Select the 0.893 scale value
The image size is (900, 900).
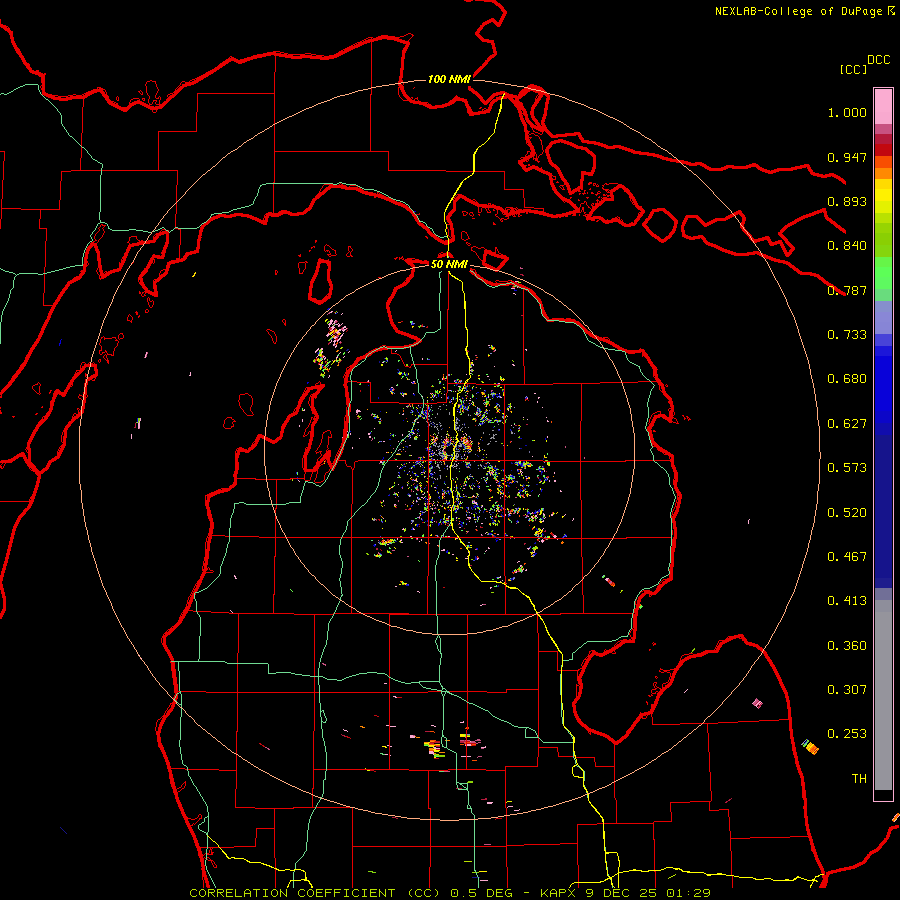pos(847,201)
